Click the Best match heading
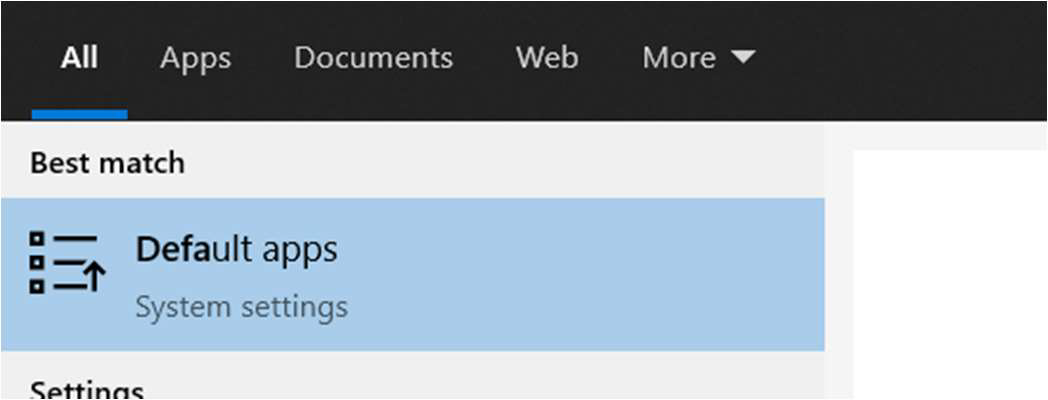The image size is (1048, 400). [x=107, y=162]
